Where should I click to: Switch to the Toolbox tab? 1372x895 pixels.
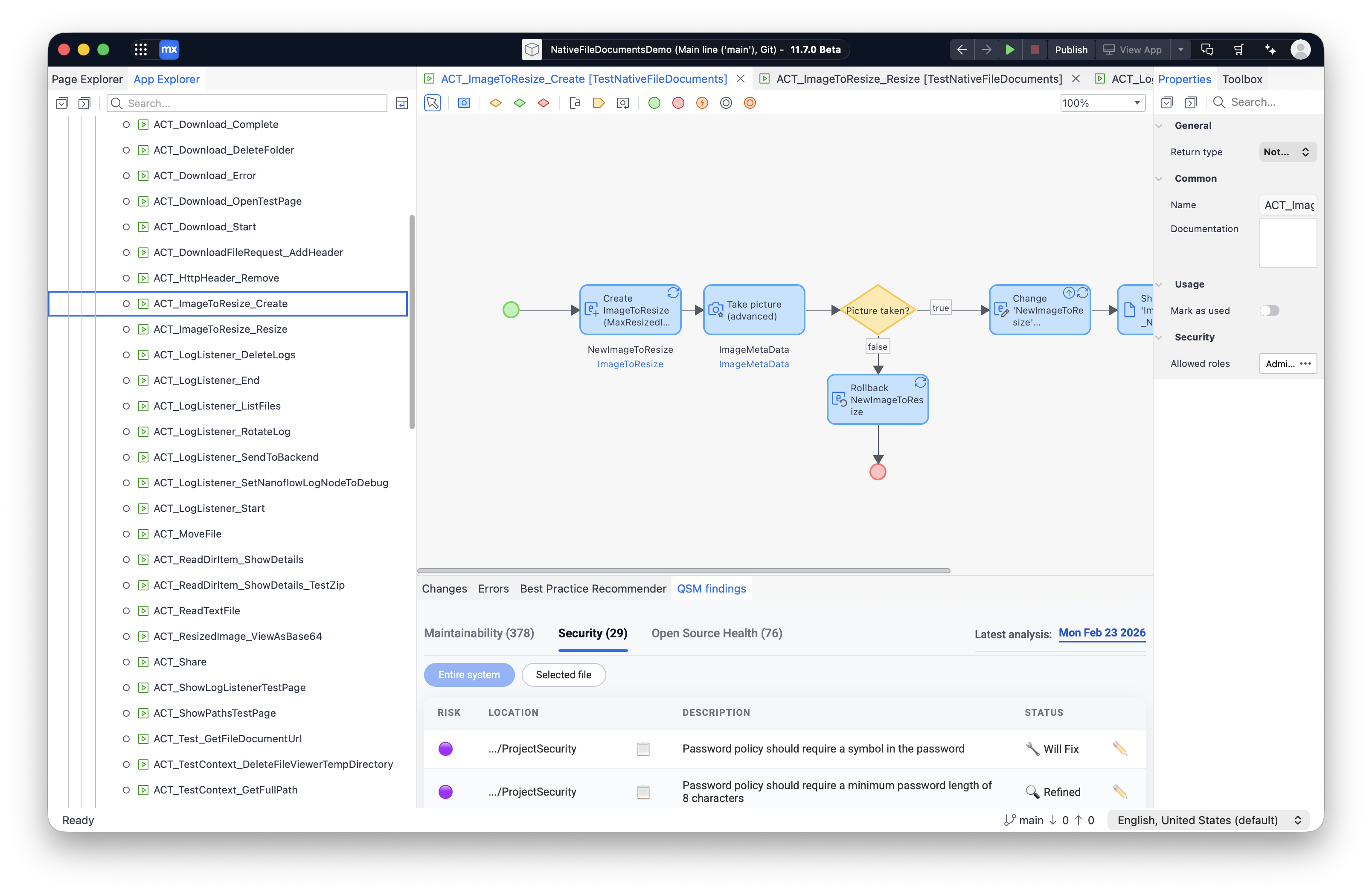(x=1242, y=79)
